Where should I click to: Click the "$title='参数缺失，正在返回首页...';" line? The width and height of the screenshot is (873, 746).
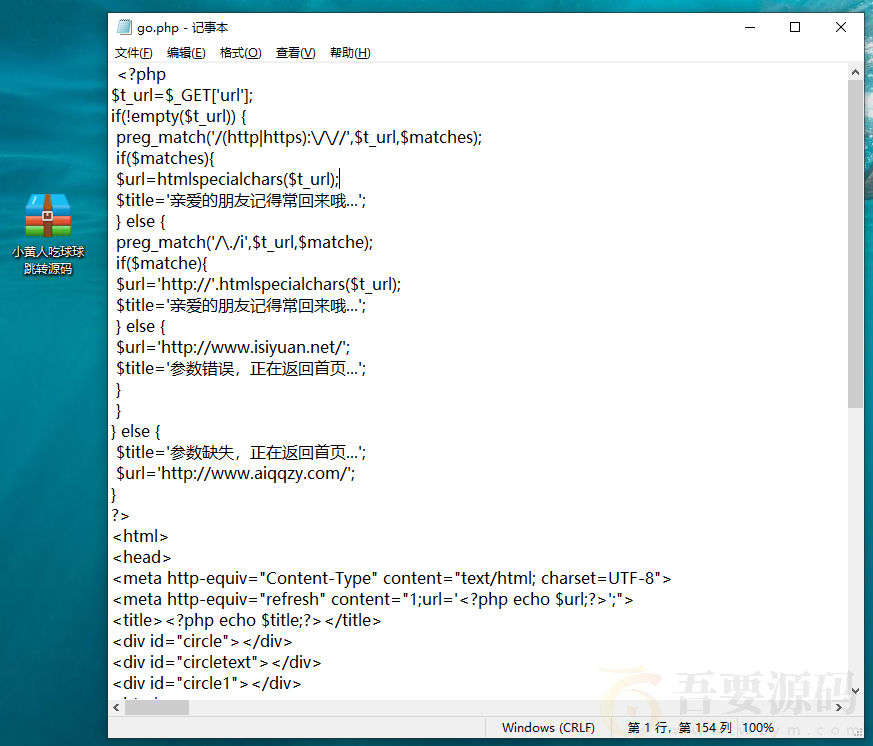pyautogui.click(x=241, y=452)
